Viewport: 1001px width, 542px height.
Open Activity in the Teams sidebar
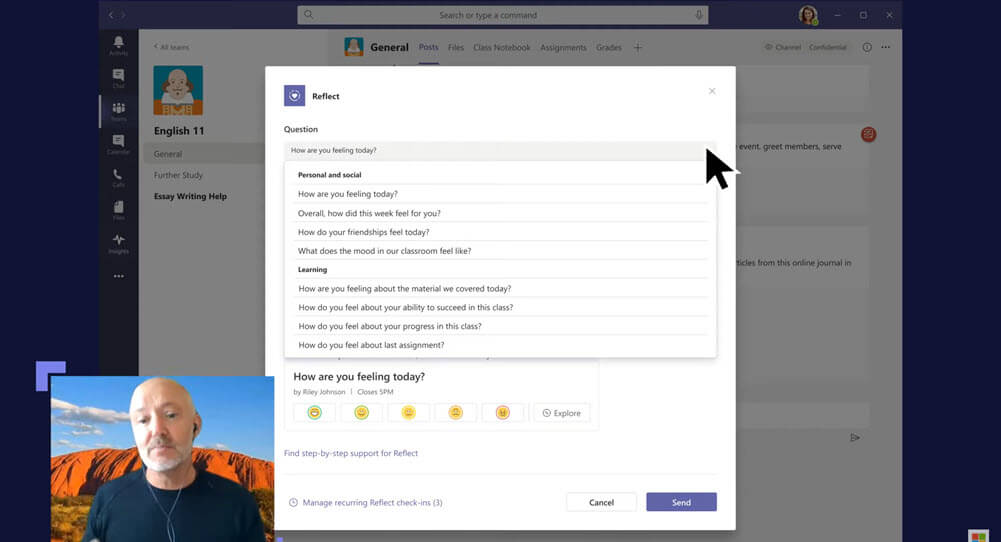[118, 45]
